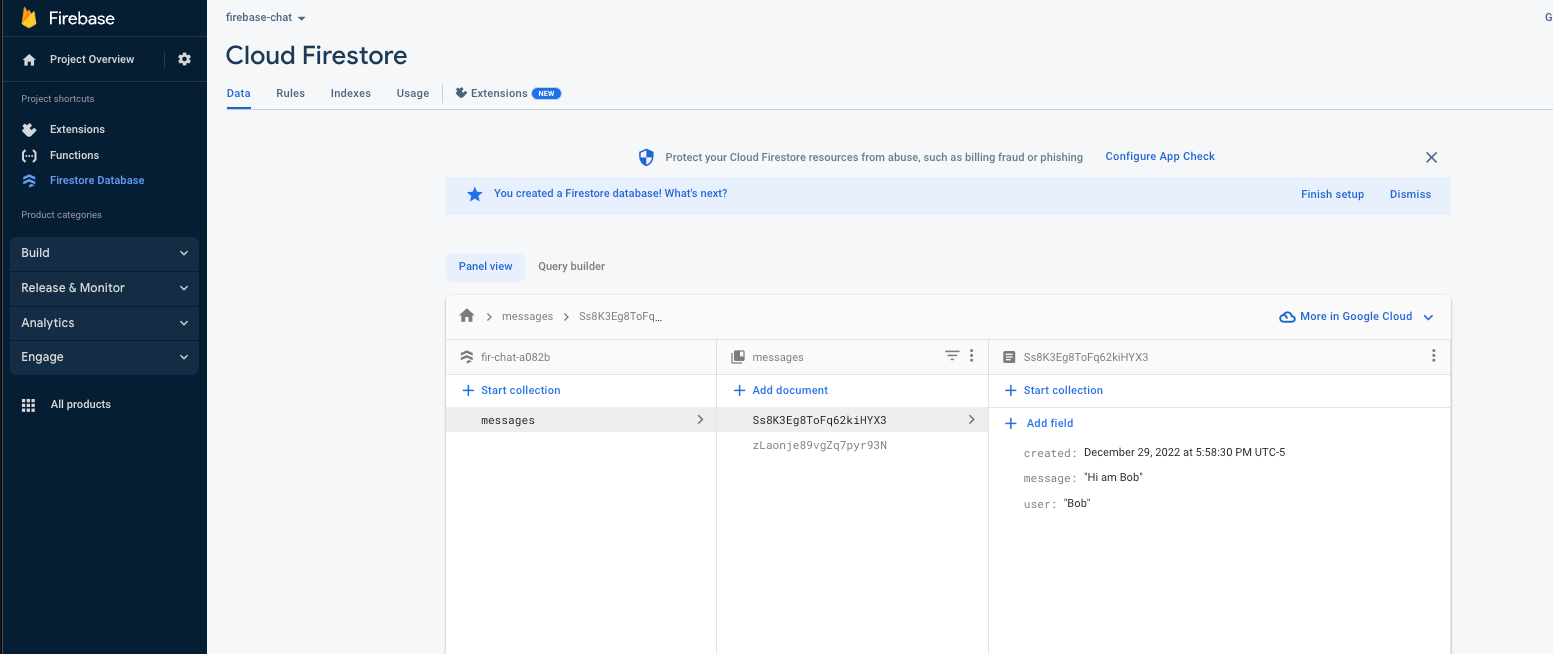Viewport: 1553px width, 654px height.
Task: Click chevron on messages collection row
Action: (x=700, y=420)
